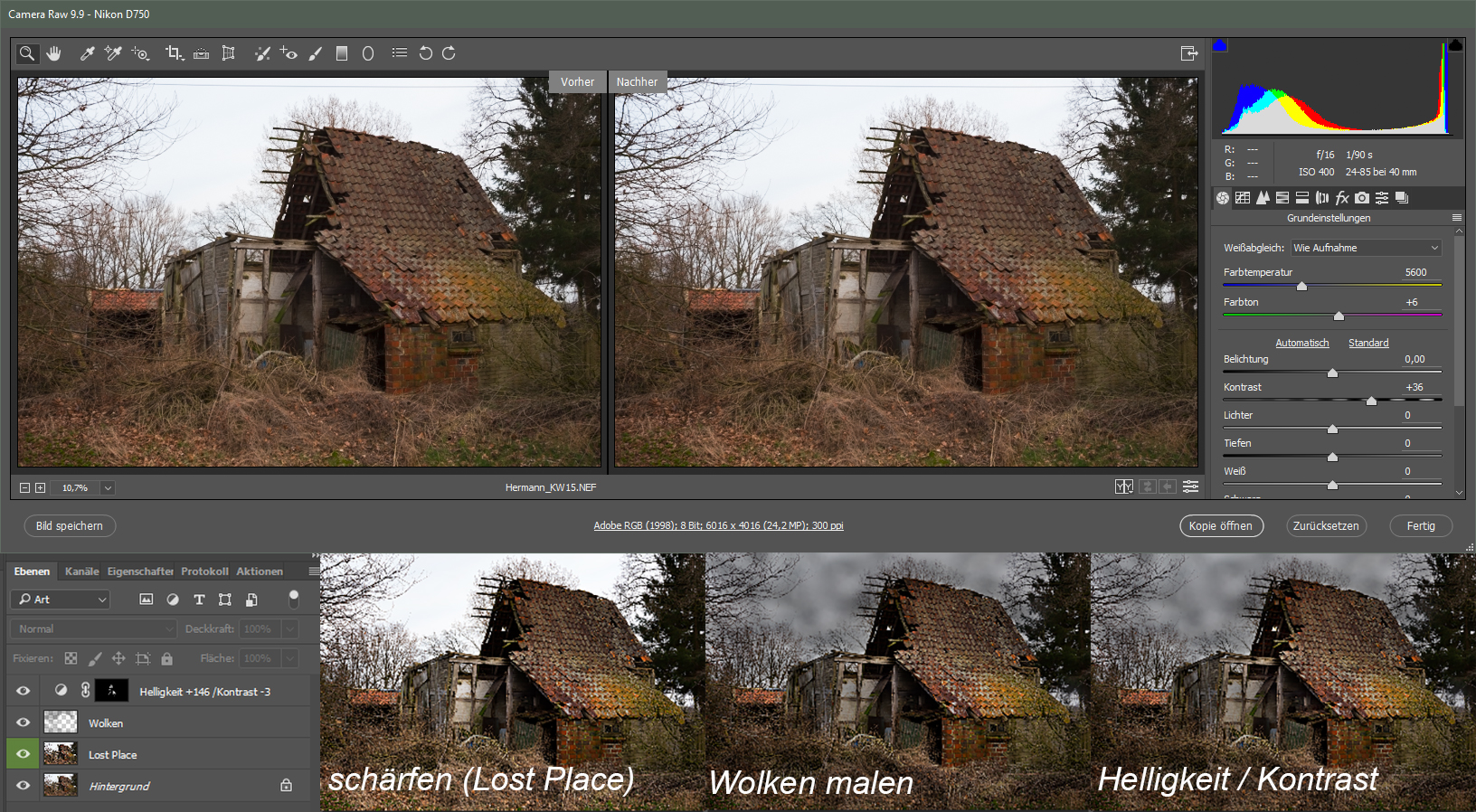Click the Fertig button
This screenshot has width=1476, height=812.
(1421, 525)
